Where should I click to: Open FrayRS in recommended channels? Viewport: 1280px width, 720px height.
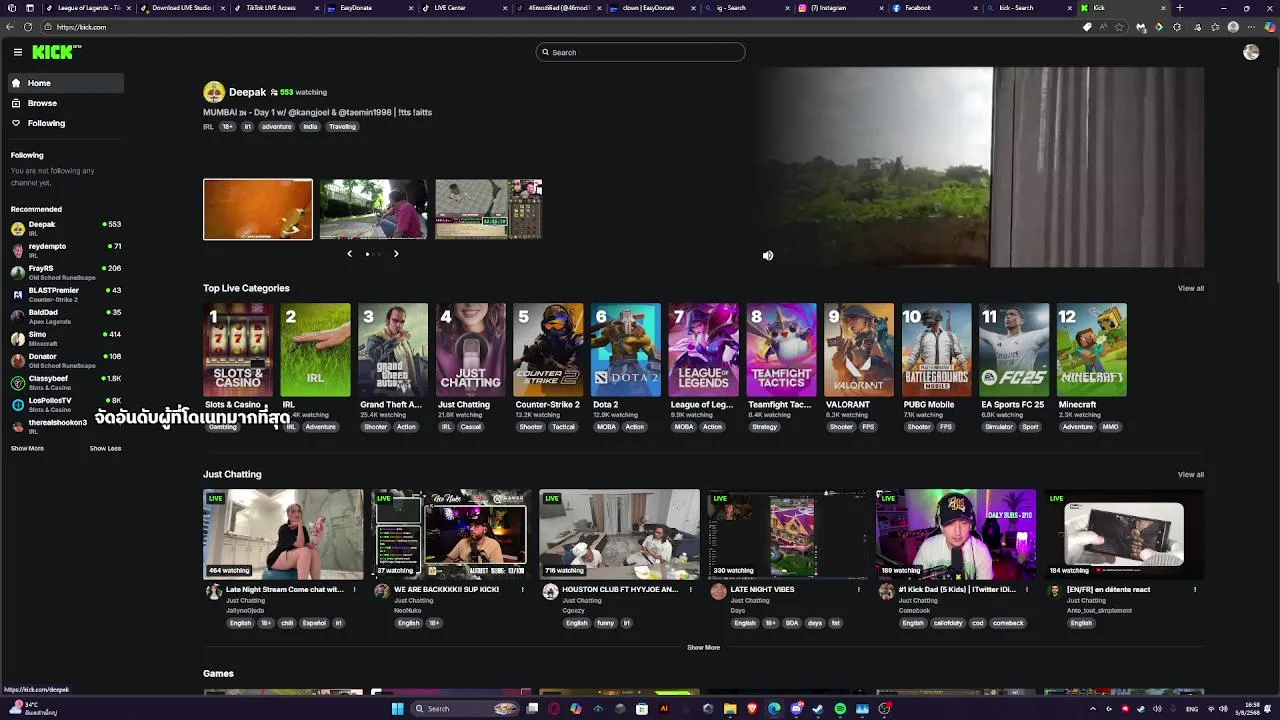[66, 272]
